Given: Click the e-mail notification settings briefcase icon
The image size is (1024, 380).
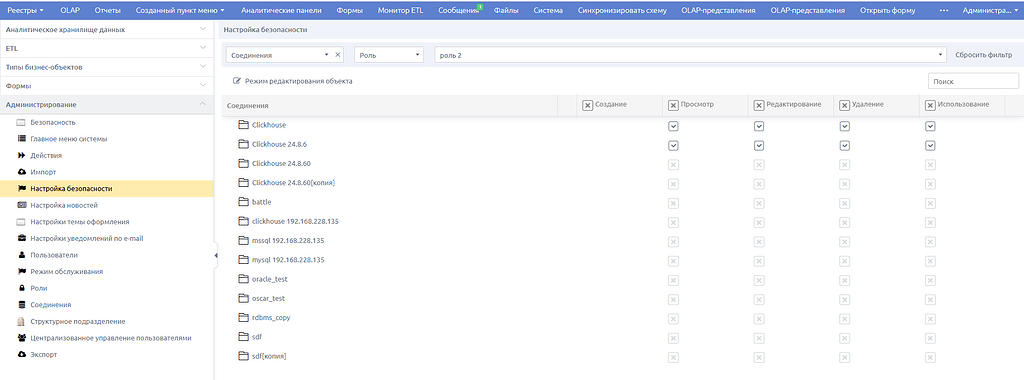Looking at the screenshot, I should 22,238.
